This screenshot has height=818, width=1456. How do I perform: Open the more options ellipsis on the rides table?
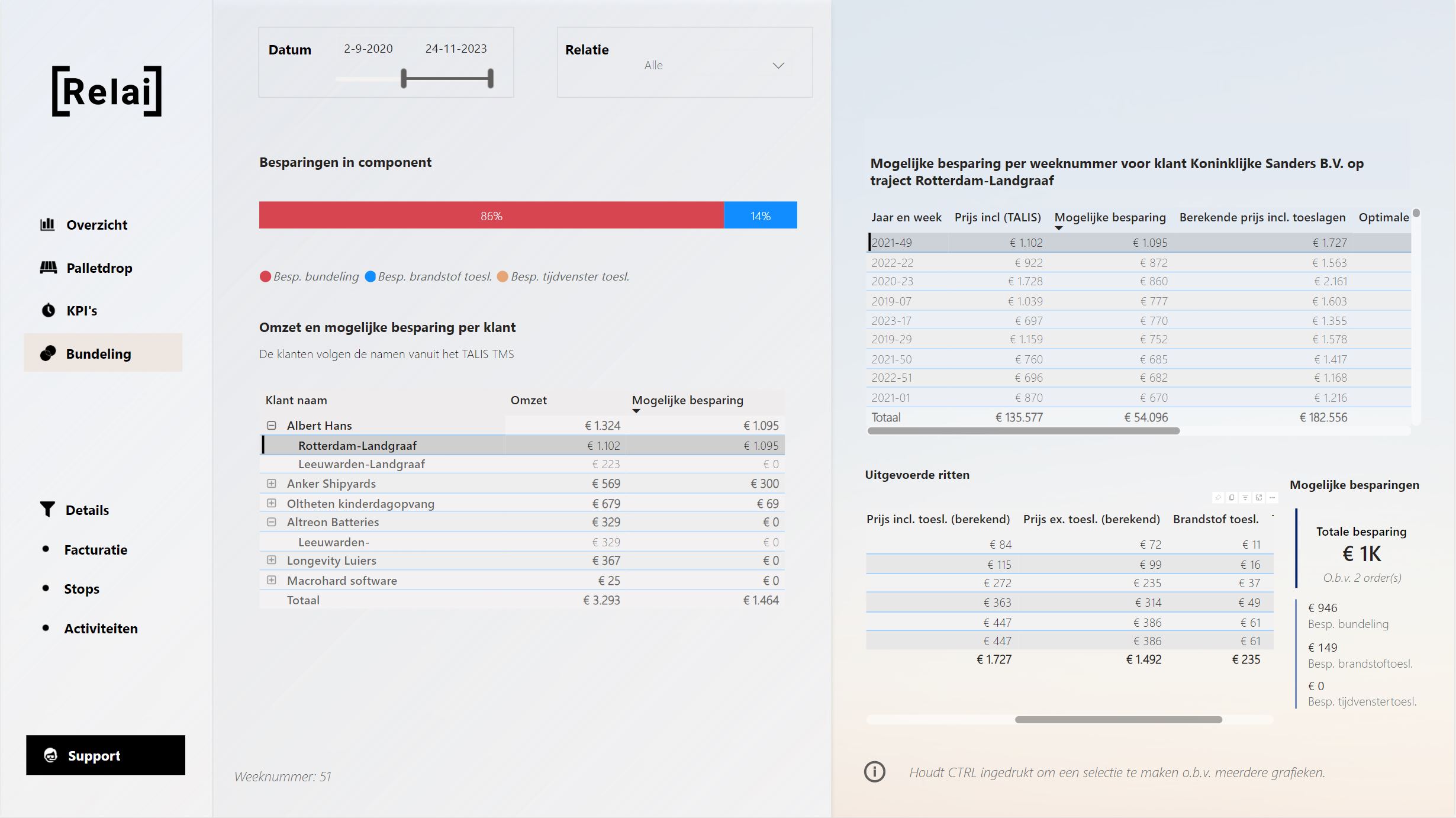[1273, 498]
